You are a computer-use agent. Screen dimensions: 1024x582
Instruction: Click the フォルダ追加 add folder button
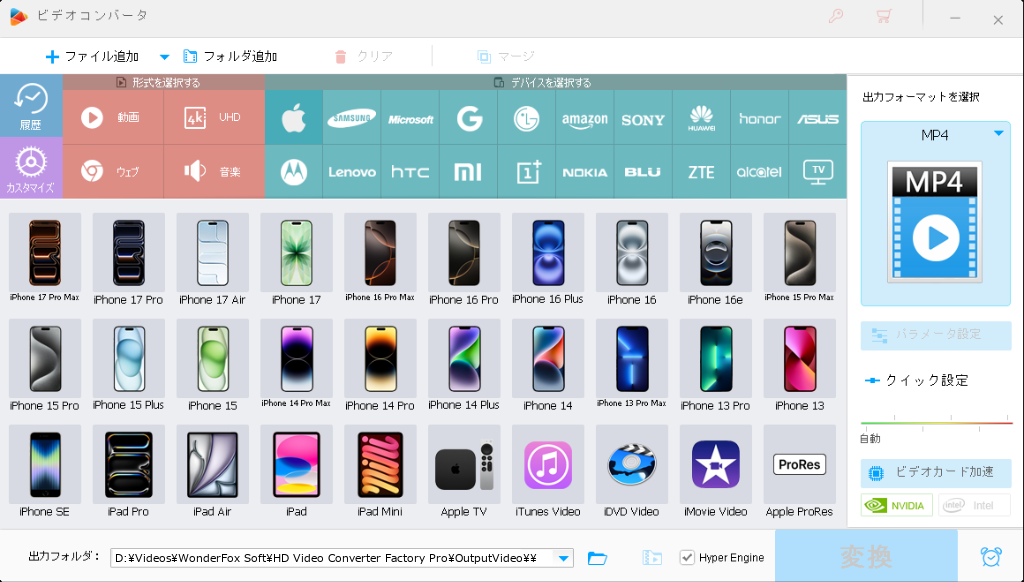coord(230,57)
